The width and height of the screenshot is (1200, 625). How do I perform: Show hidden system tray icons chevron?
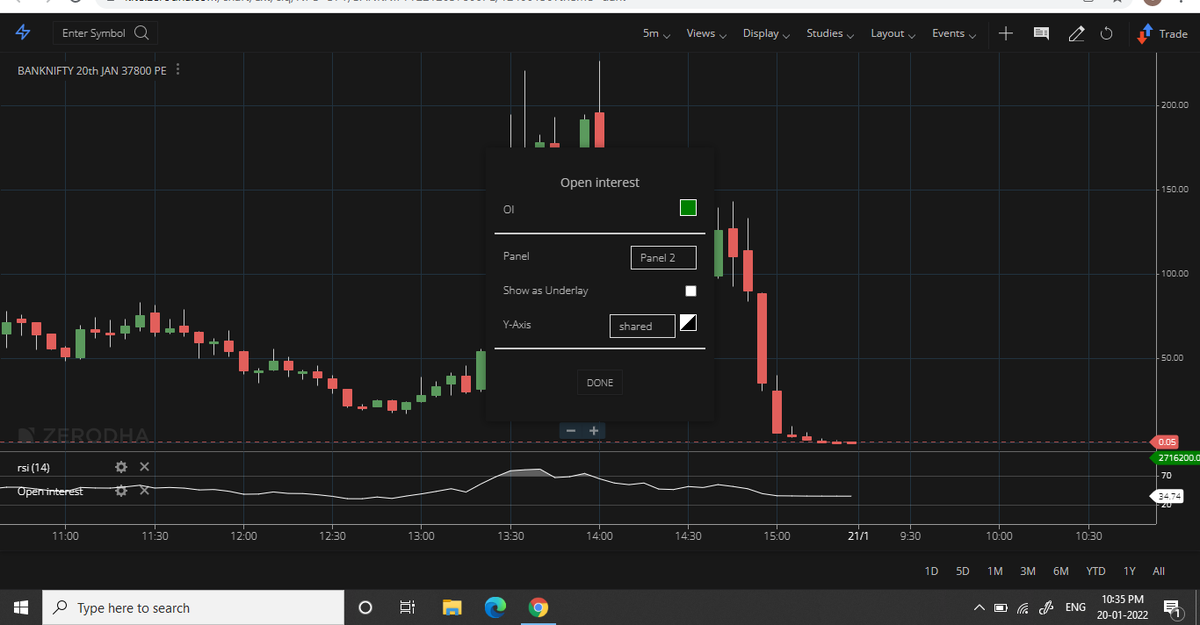click(x=981, y=607)
